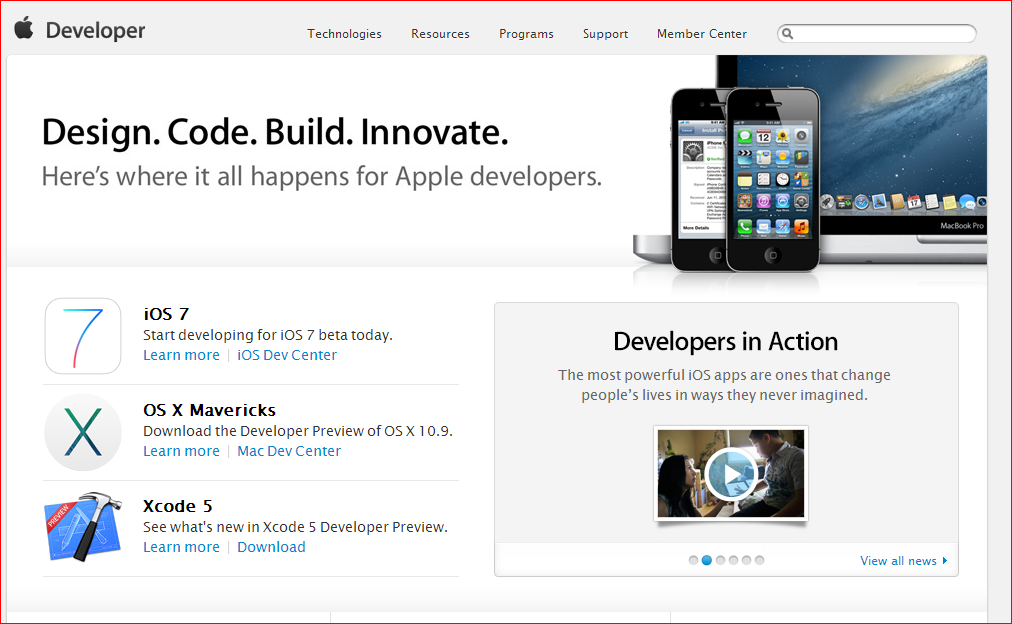Click the arrow beside View all news
This screenshot has width=1012, height=624.
pyautogui.click(x=945, y=560)
